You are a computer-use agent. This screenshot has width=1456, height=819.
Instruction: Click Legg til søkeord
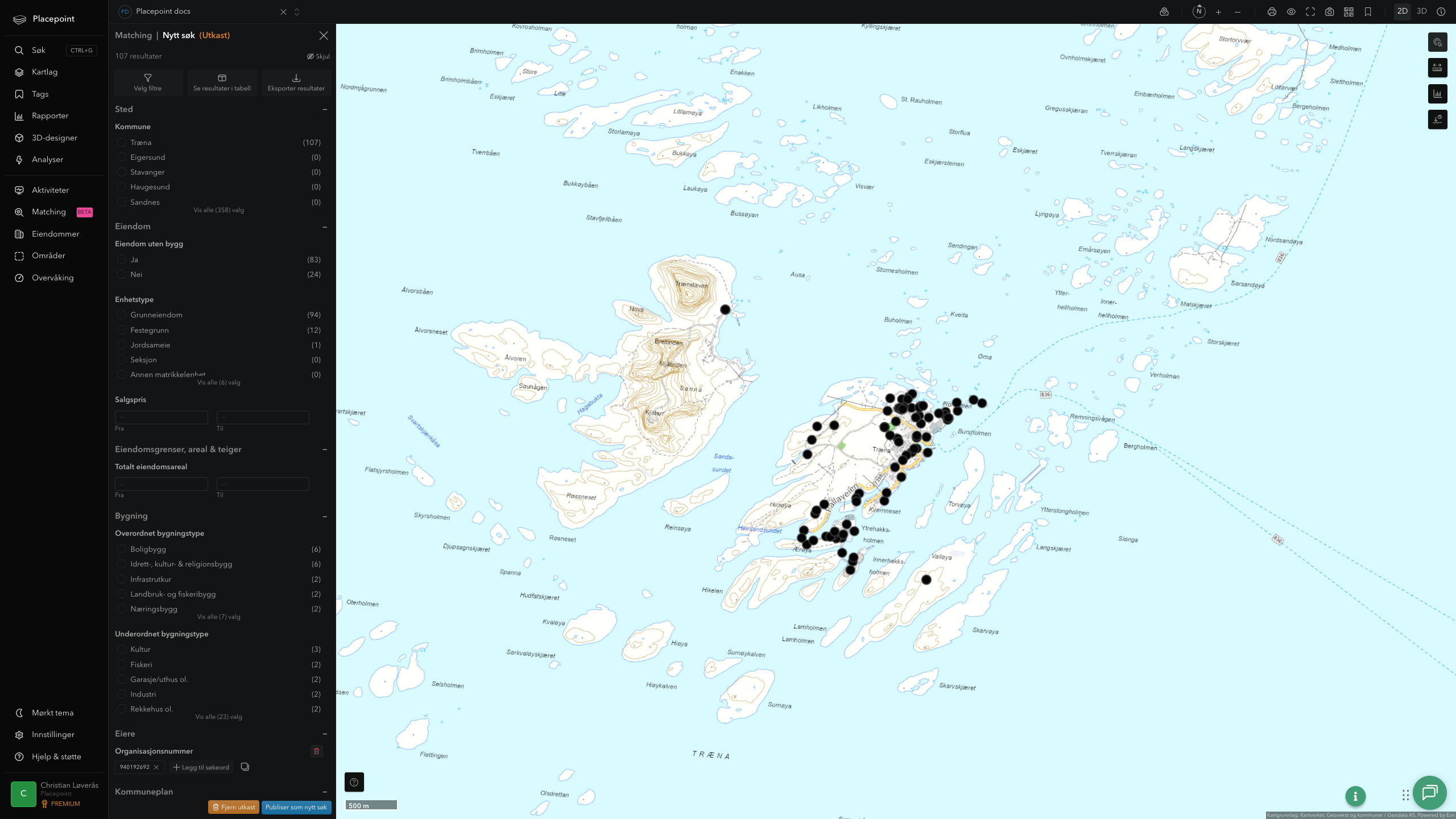pos(201,767)
